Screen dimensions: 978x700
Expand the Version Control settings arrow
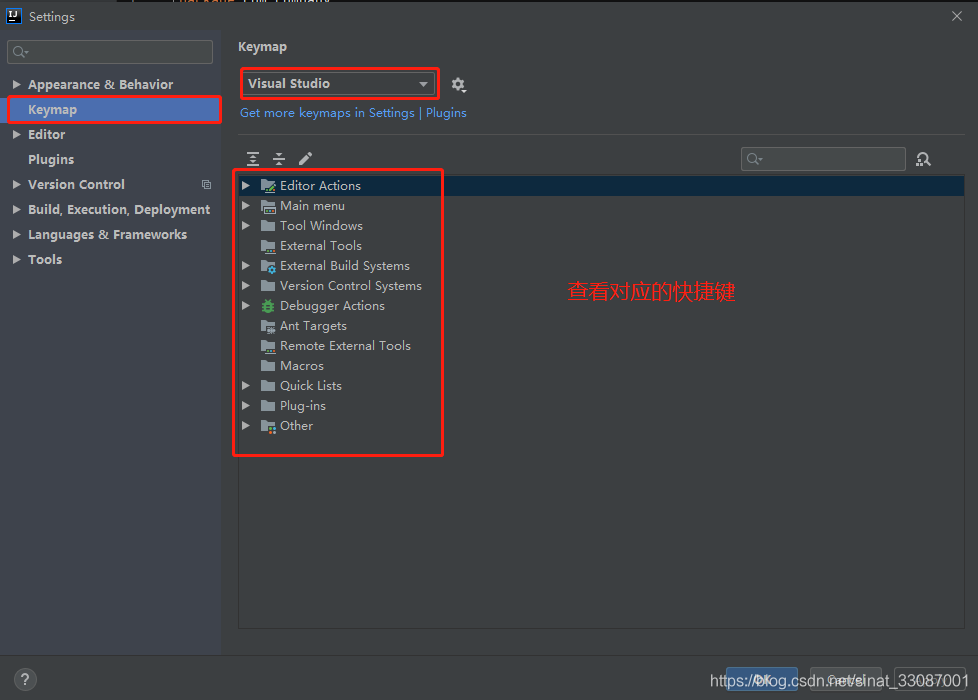(17, 184)
